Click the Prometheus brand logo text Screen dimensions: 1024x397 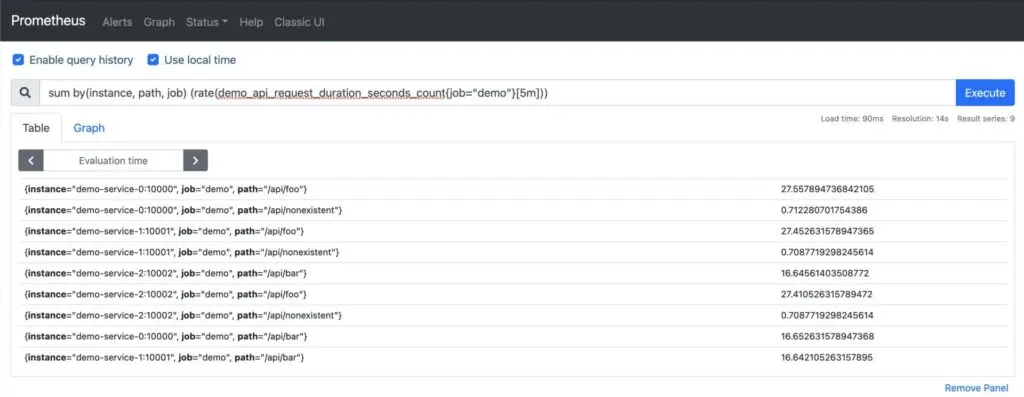[48, 21]
